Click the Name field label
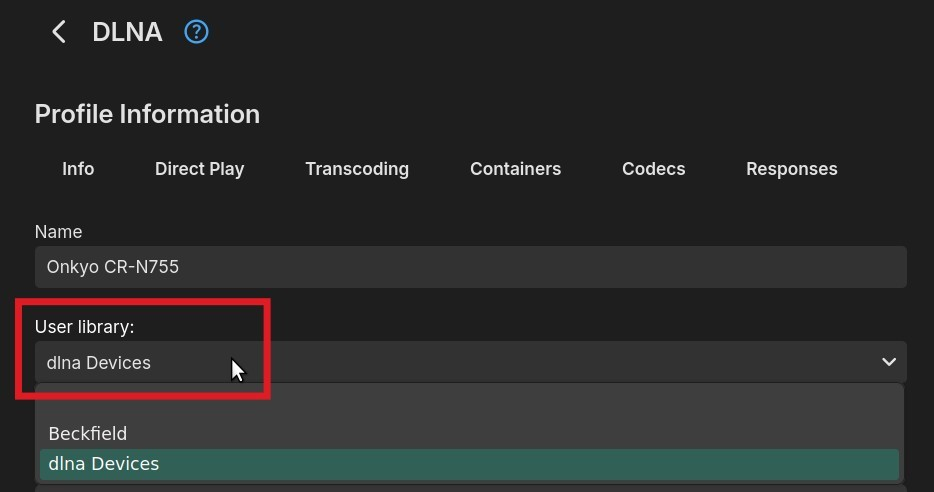The image size is (934, 492). pyautogui.click(x=58, y=232)
